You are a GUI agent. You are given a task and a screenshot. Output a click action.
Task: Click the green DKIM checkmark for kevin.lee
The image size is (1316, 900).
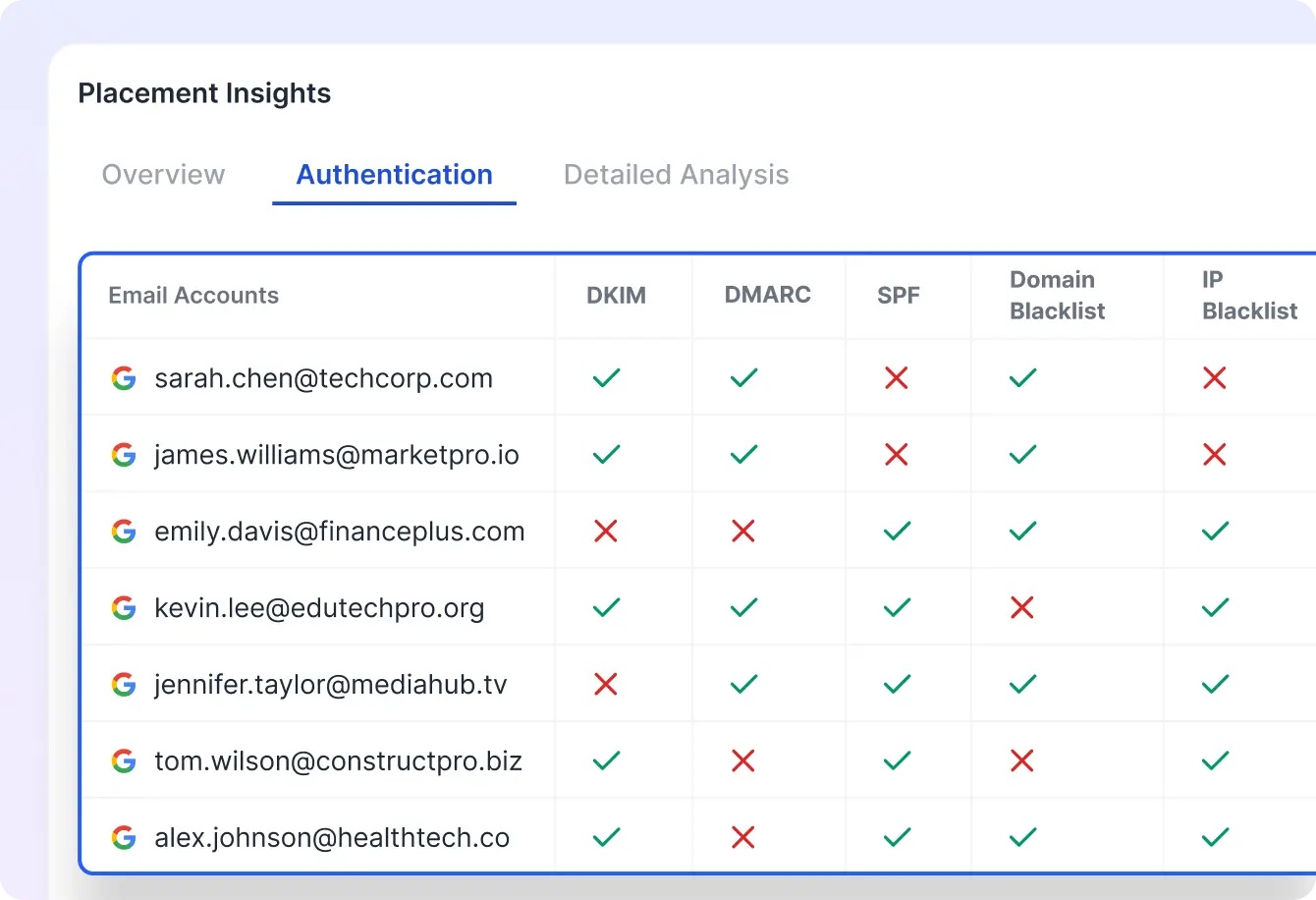[x=606, y=608]
